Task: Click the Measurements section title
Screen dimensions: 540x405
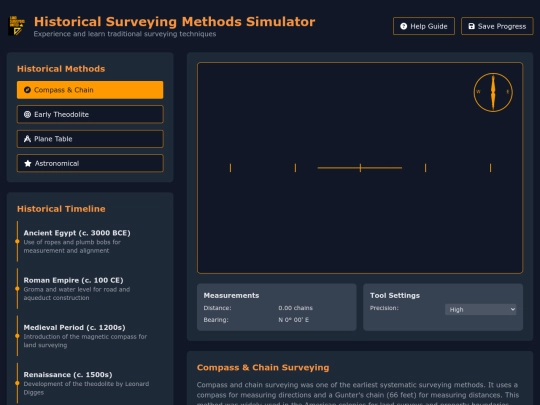Action: (231, 295)
